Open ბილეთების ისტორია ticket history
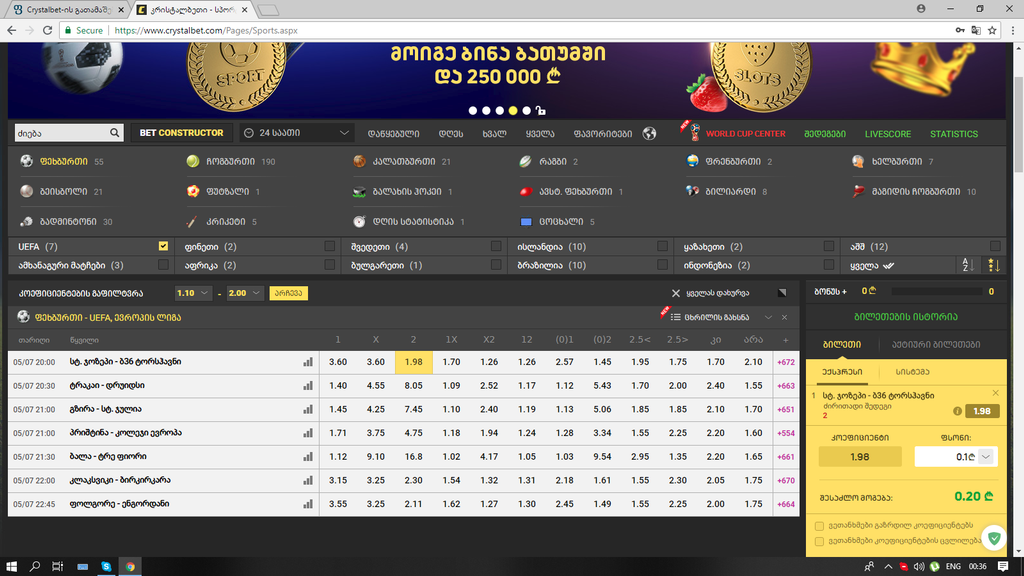The width and height of the screenshot is (1024, 576). [906, 317]
